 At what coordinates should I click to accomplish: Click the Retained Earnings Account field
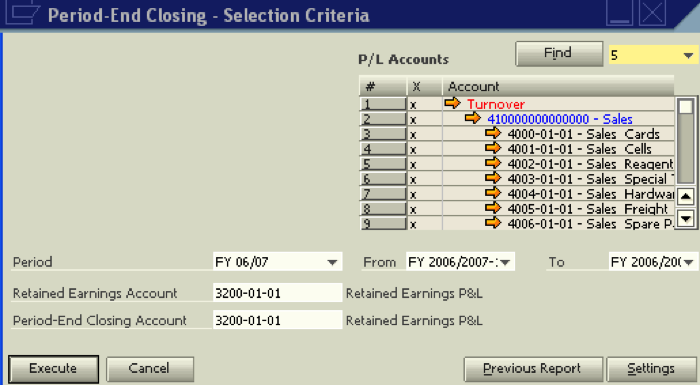click(x=277, y=293)
